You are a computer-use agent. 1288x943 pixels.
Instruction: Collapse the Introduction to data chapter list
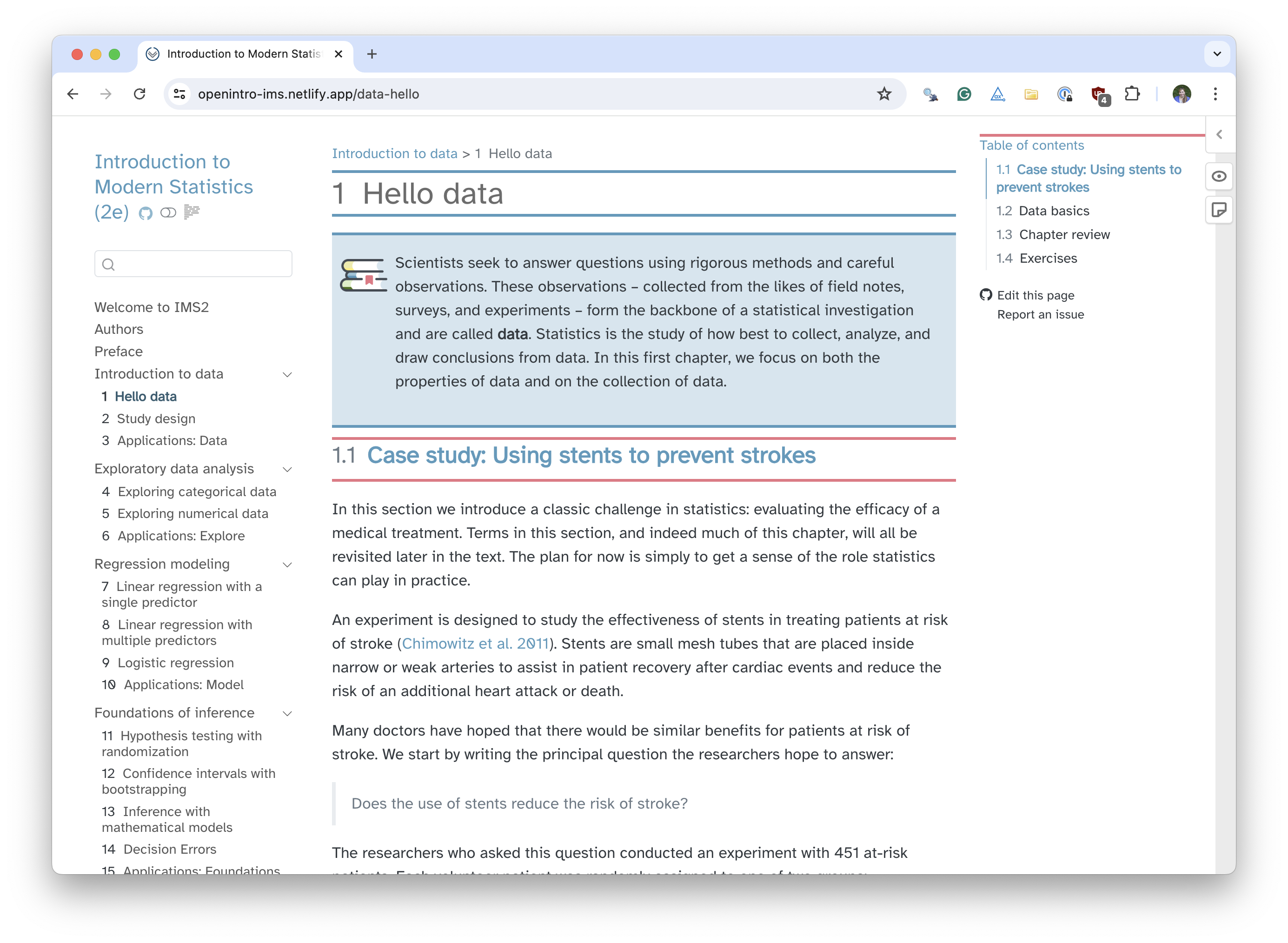point(288,374)
